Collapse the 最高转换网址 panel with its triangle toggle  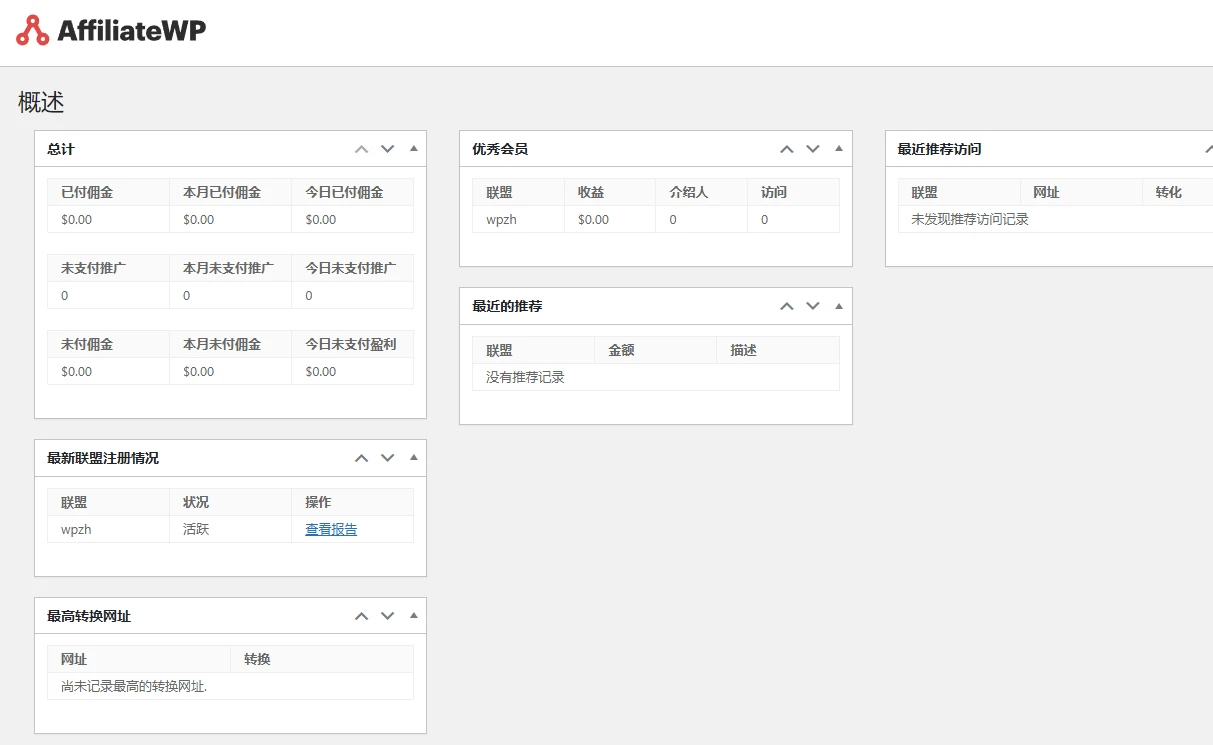[412, 616]
